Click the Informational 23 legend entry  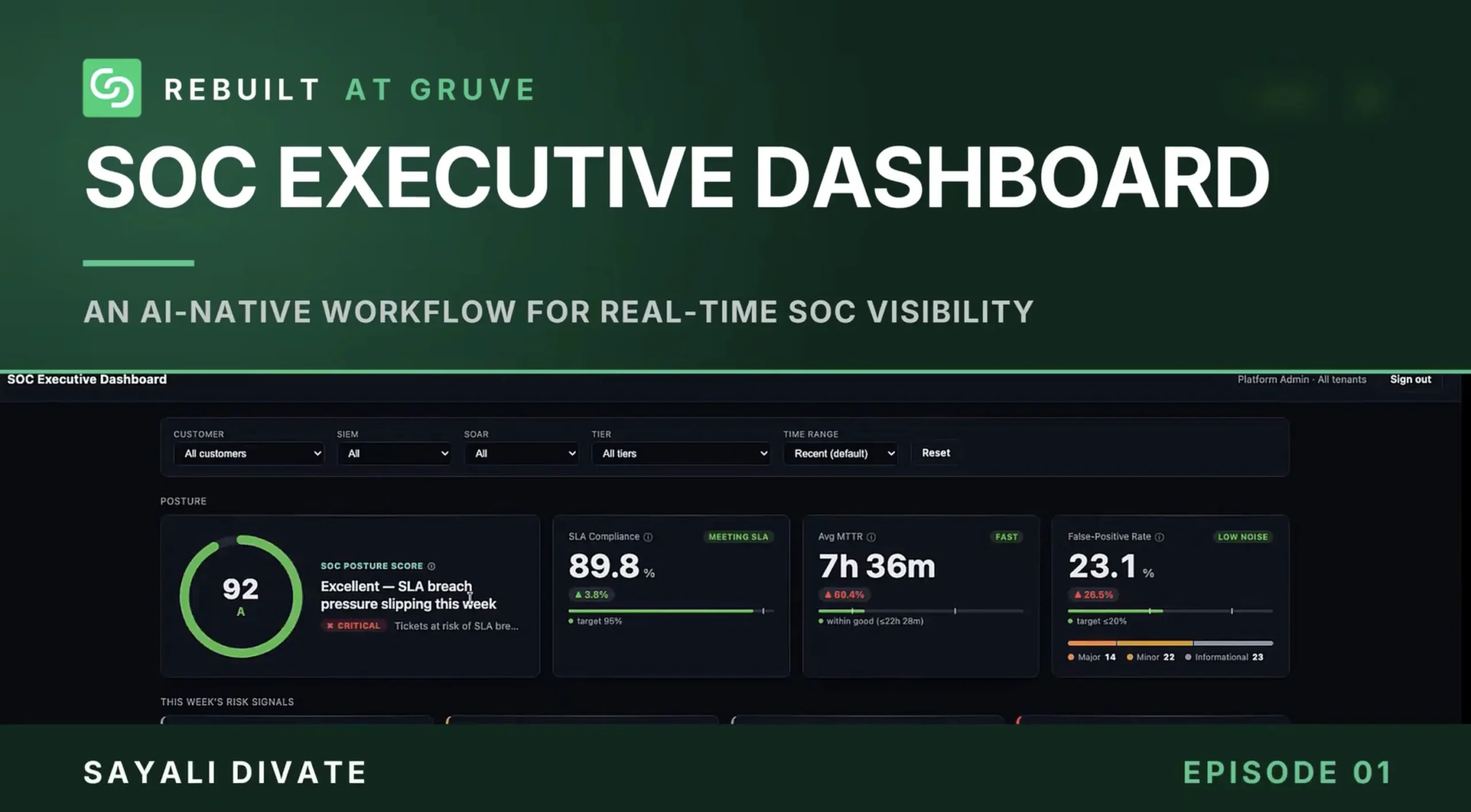pos(1224,658)
